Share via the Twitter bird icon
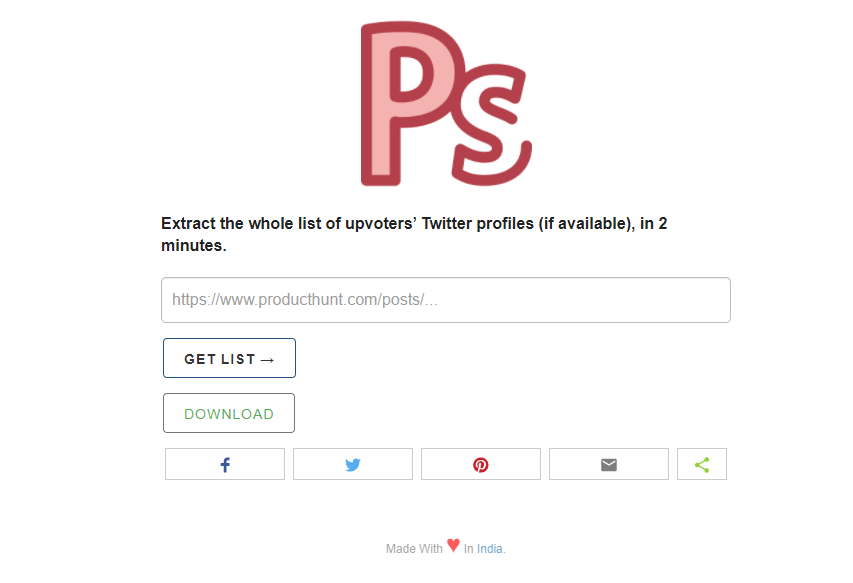Viewport: 853px width, 583px height. (x=353, y=465)
